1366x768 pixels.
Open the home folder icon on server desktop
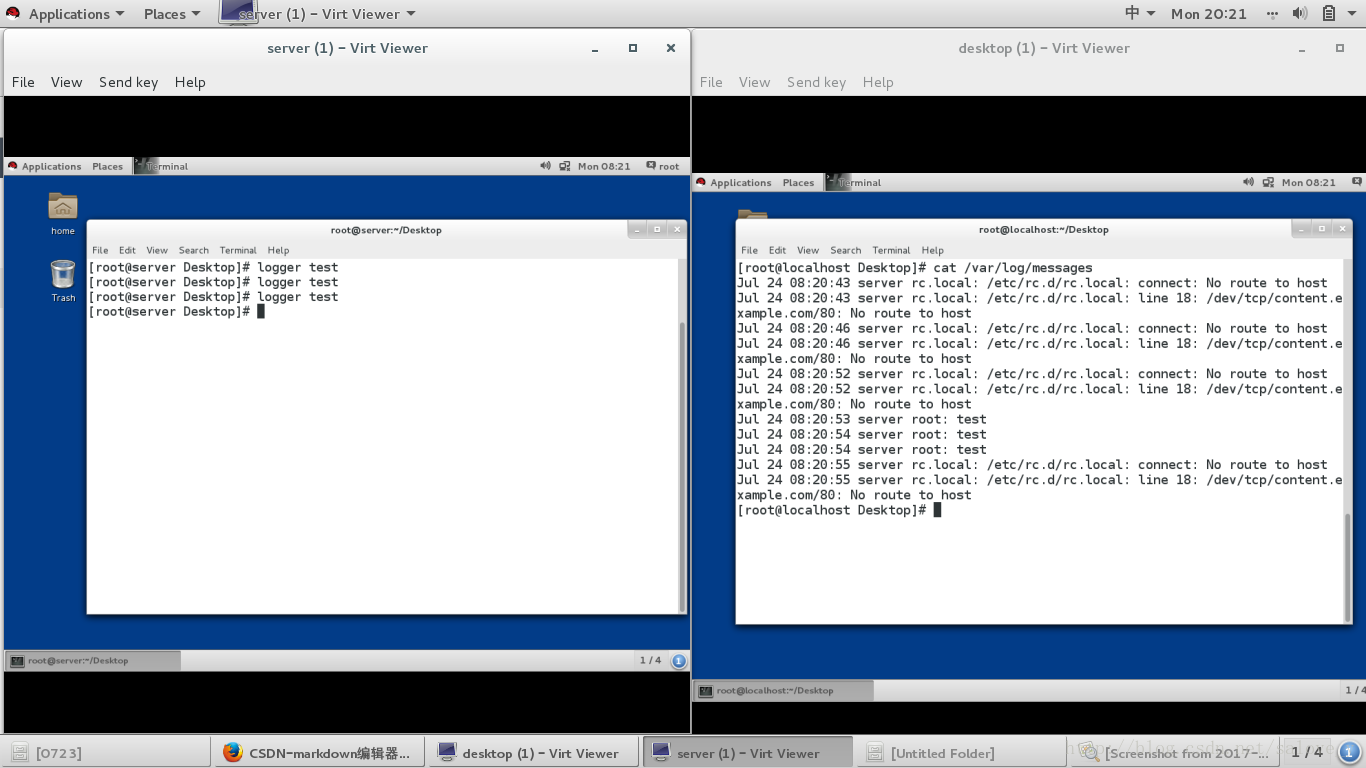point(63,213)
